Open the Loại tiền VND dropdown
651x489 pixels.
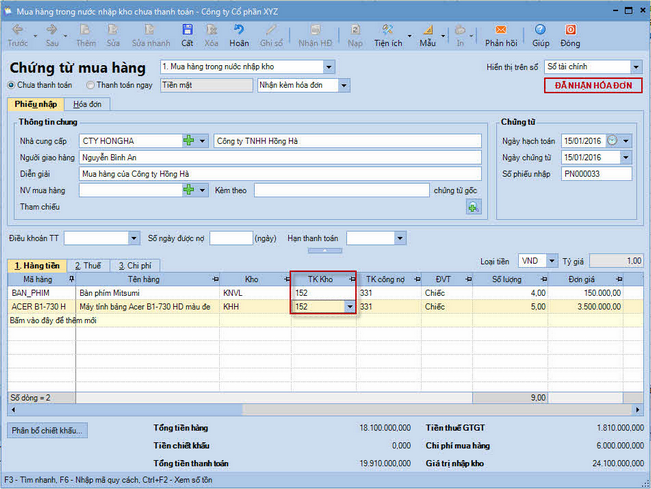[551, 261]
